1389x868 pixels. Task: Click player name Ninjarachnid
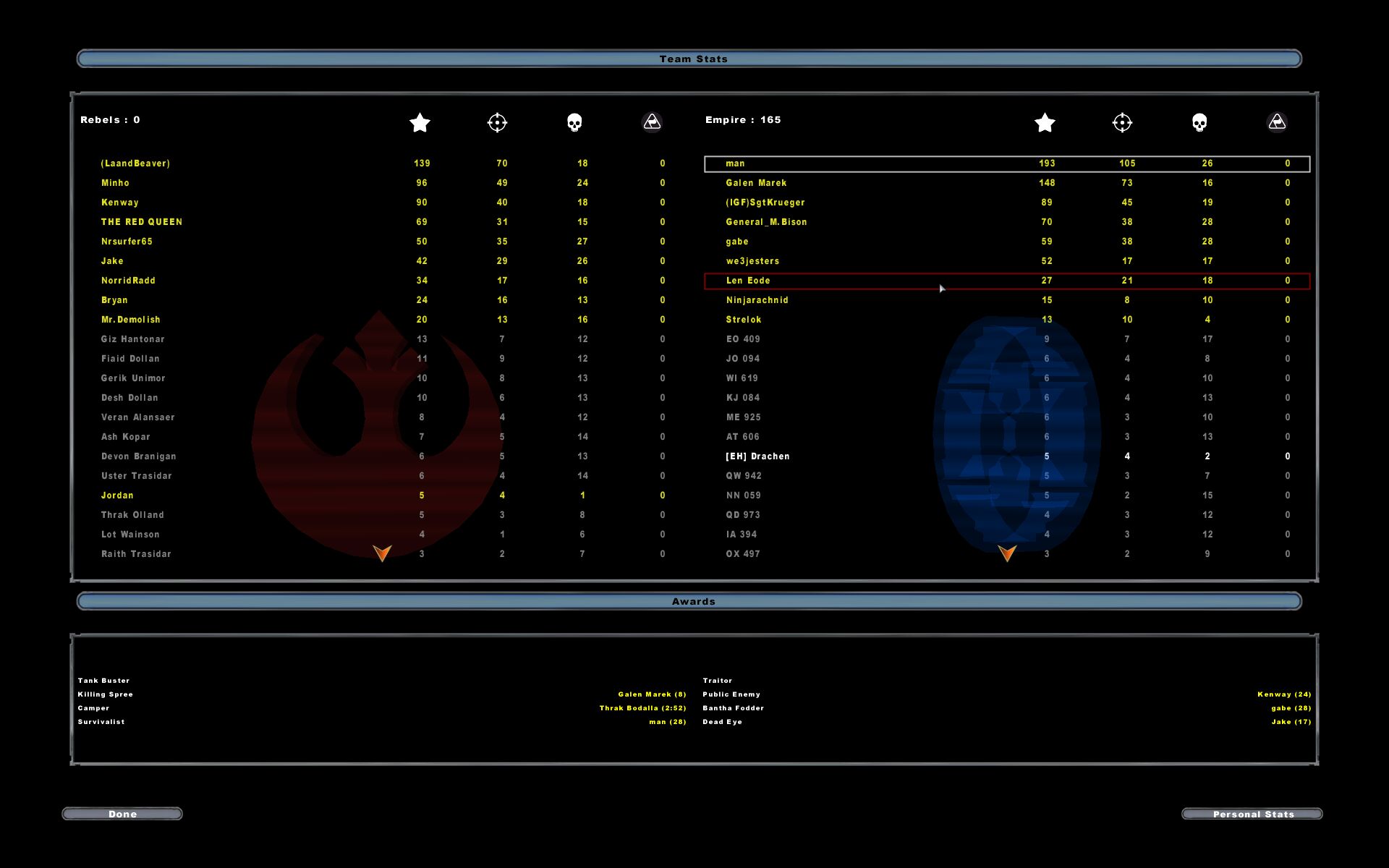(757, 300)
